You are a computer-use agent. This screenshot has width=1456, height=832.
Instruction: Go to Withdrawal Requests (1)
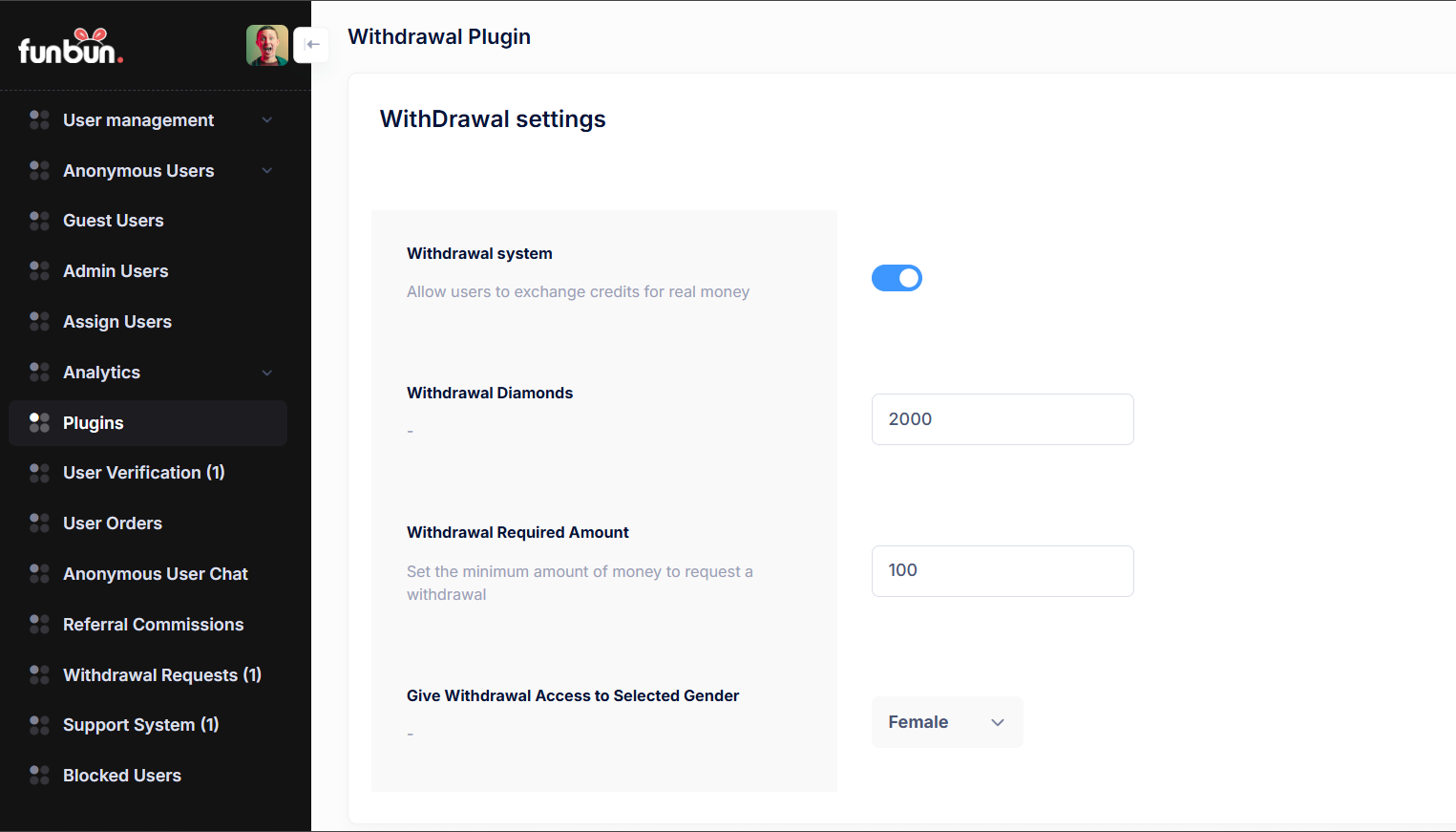click(161, 675)
